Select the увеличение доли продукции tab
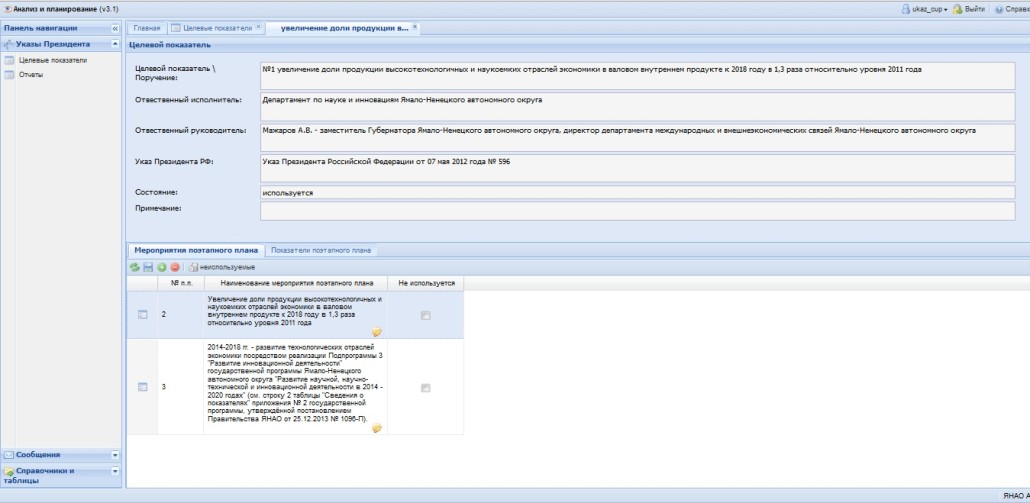1030x503 pixels. (344, 28)
